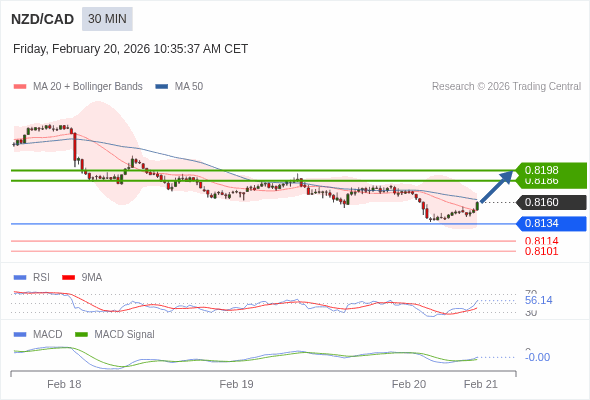Click the Feb 19 axis label
Screen dimensions: 590x400
[236, 384]
